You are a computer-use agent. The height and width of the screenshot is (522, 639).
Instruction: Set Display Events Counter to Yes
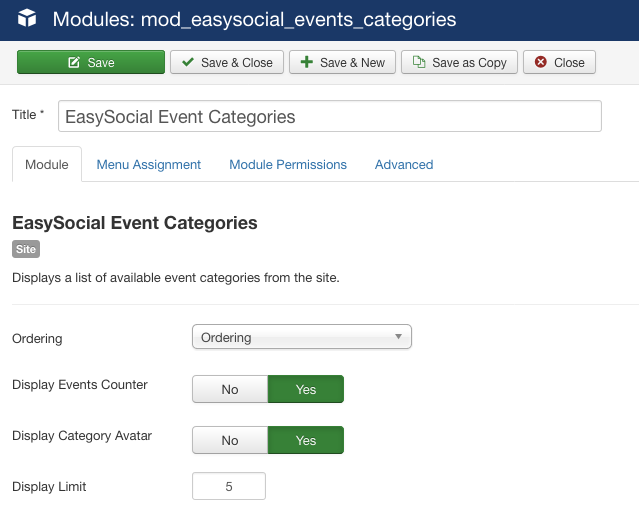click(x=306, y=389)
